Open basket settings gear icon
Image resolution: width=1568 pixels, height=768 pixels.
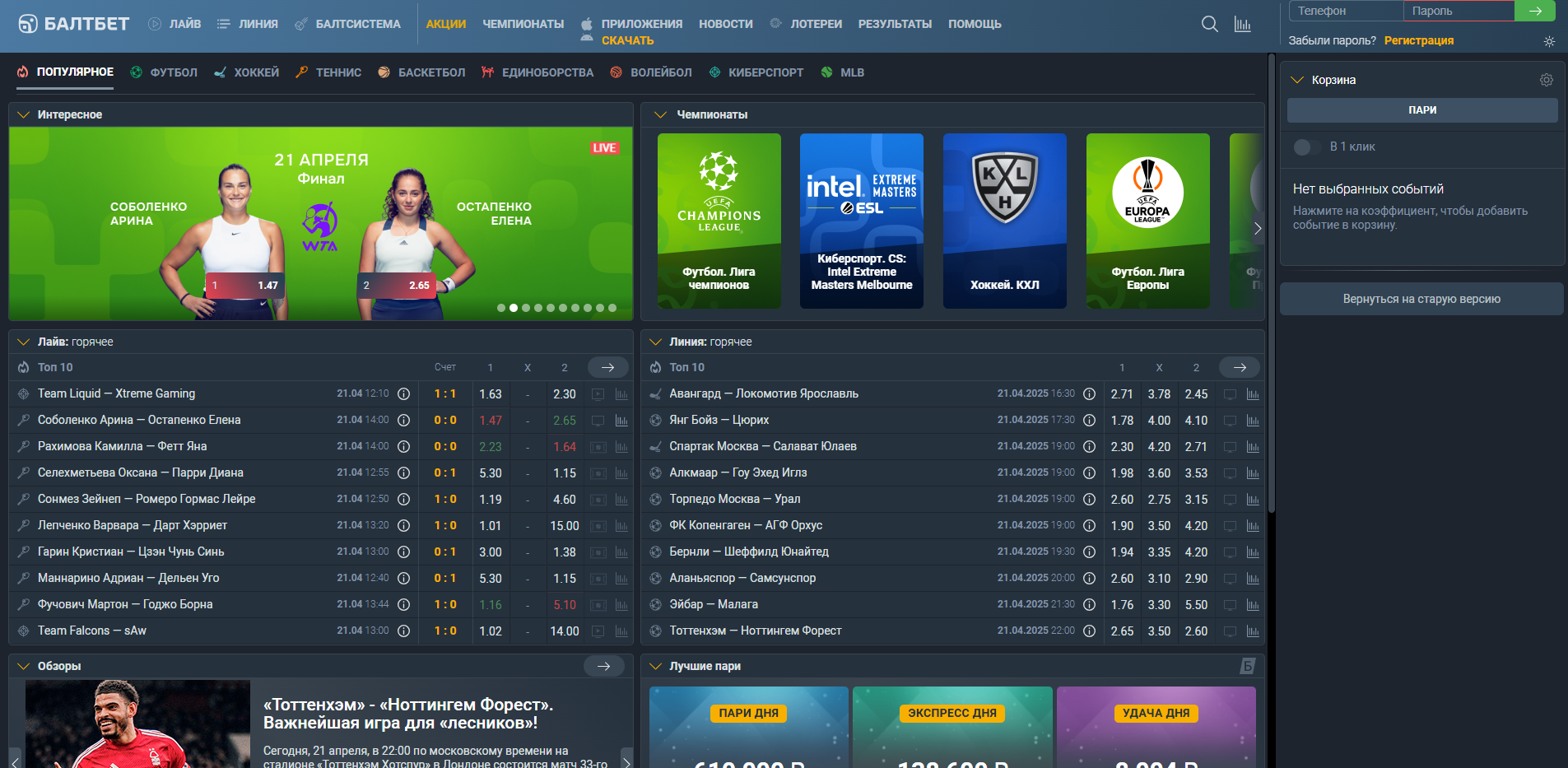(x=1547, y=80)
